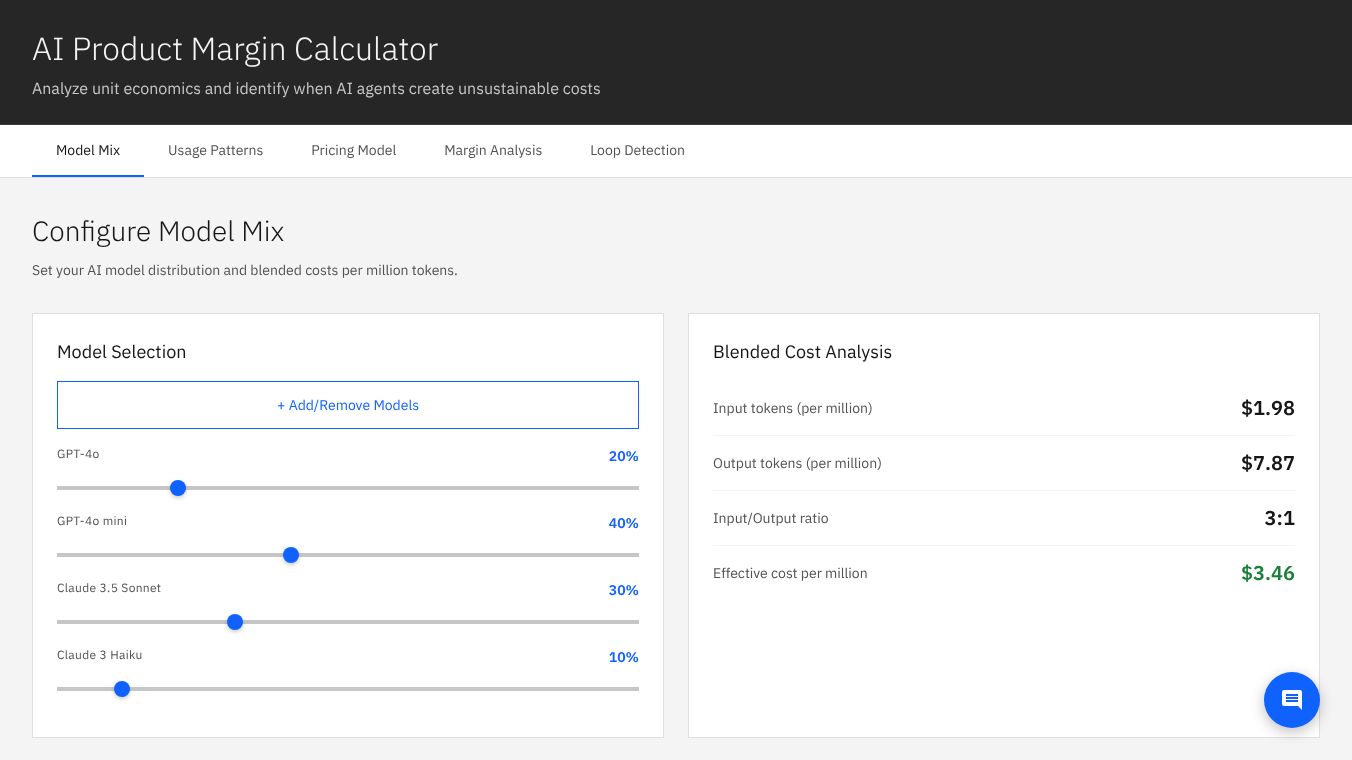The height and width of the screenshot is (760, 1352).
Task: Click the Claude 3 Haiku 10% value
Action: pos(623,657)
